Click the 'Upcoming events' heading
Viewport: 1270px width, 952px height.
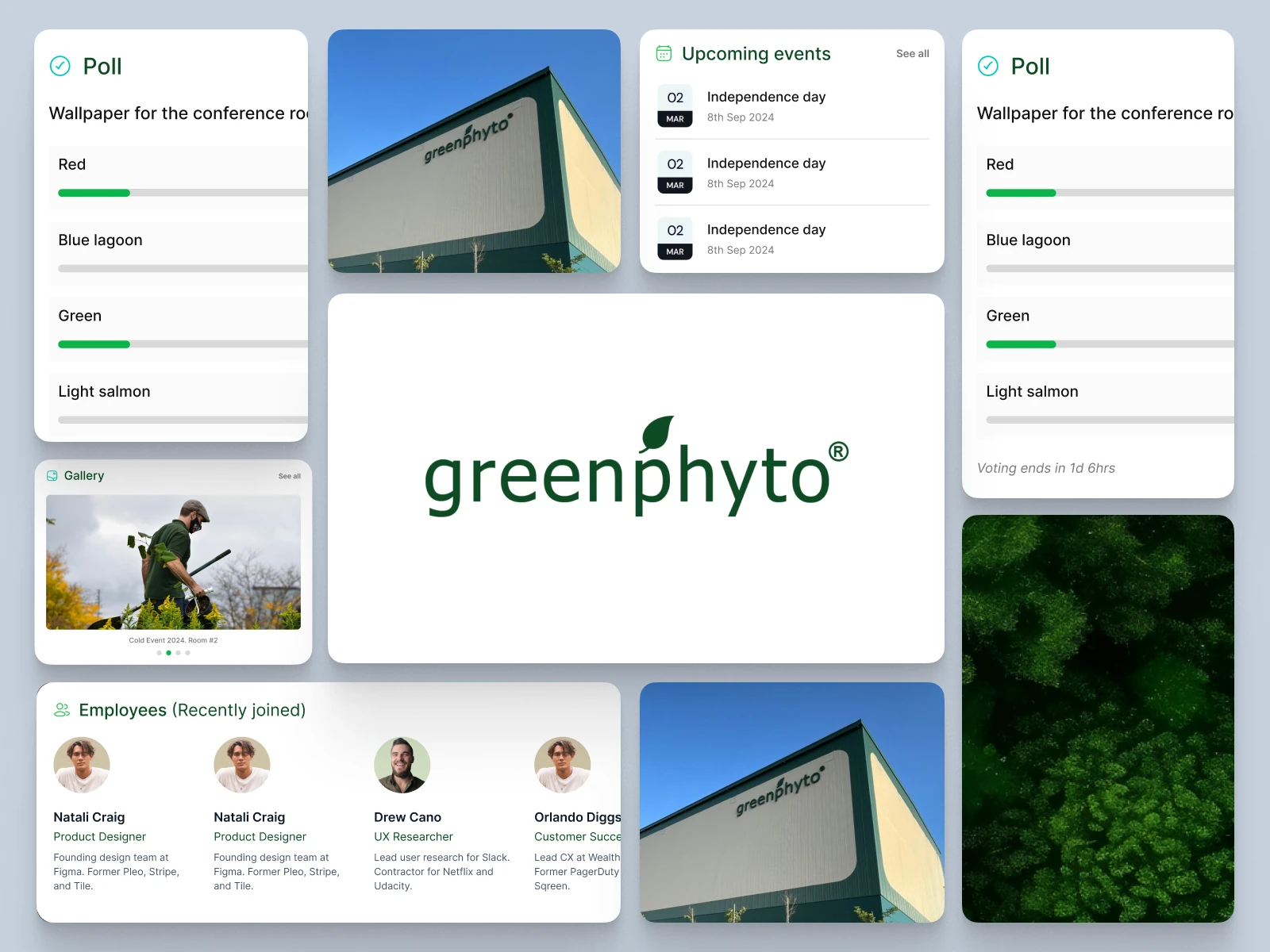[x=756, y=54]
